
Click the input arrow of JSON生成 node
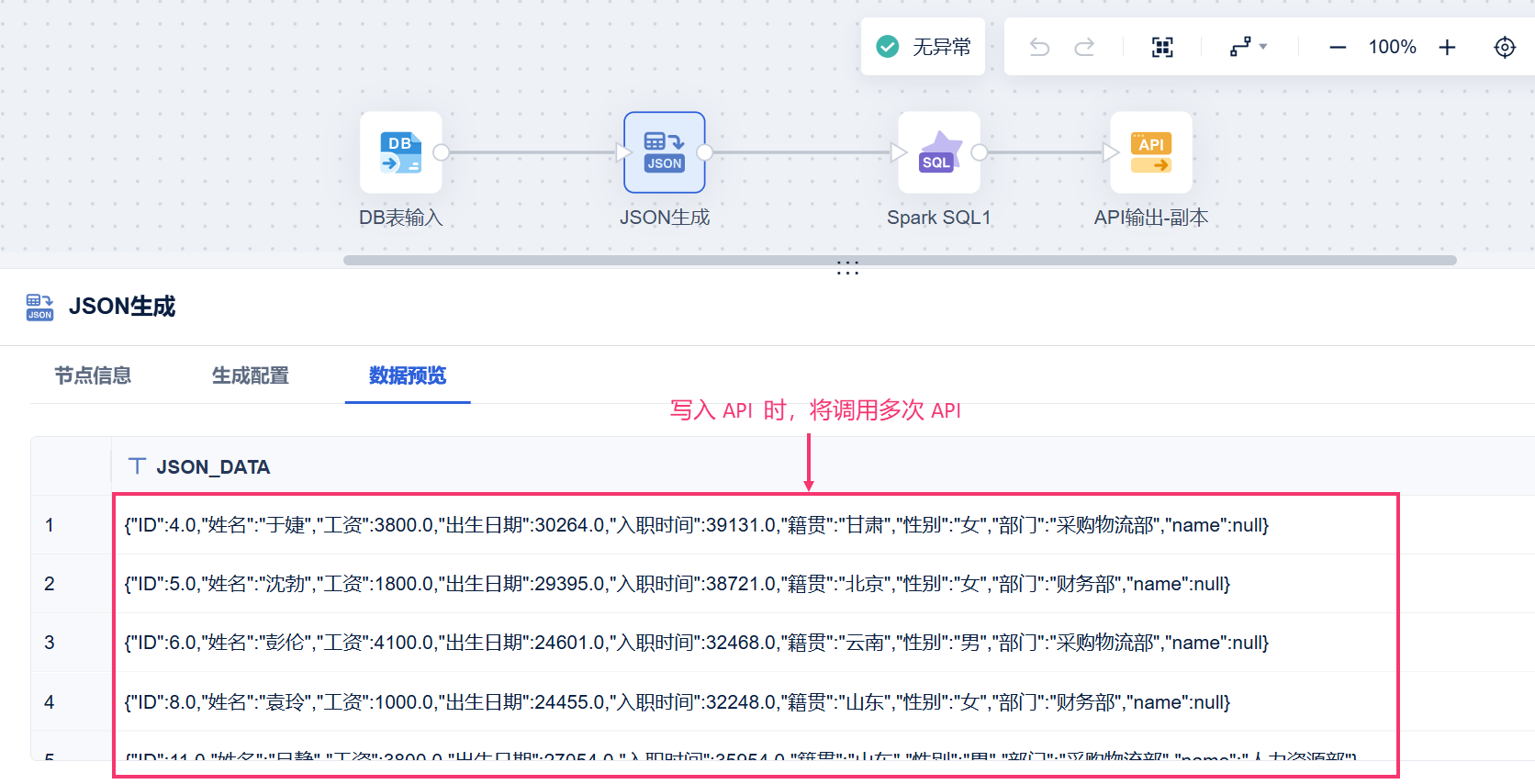coord(623,152)
